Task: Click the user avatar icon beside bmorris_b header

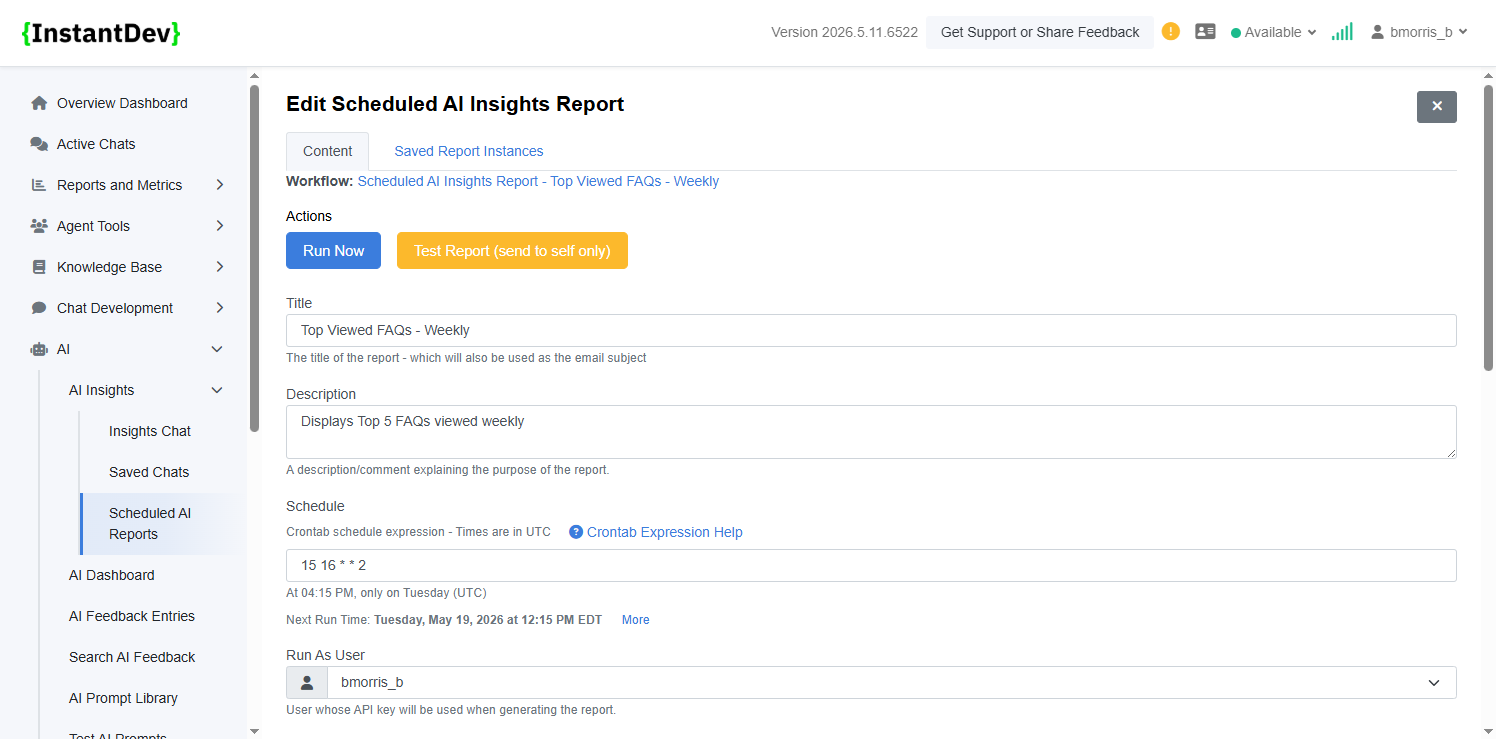Action: coord(1378,32)
